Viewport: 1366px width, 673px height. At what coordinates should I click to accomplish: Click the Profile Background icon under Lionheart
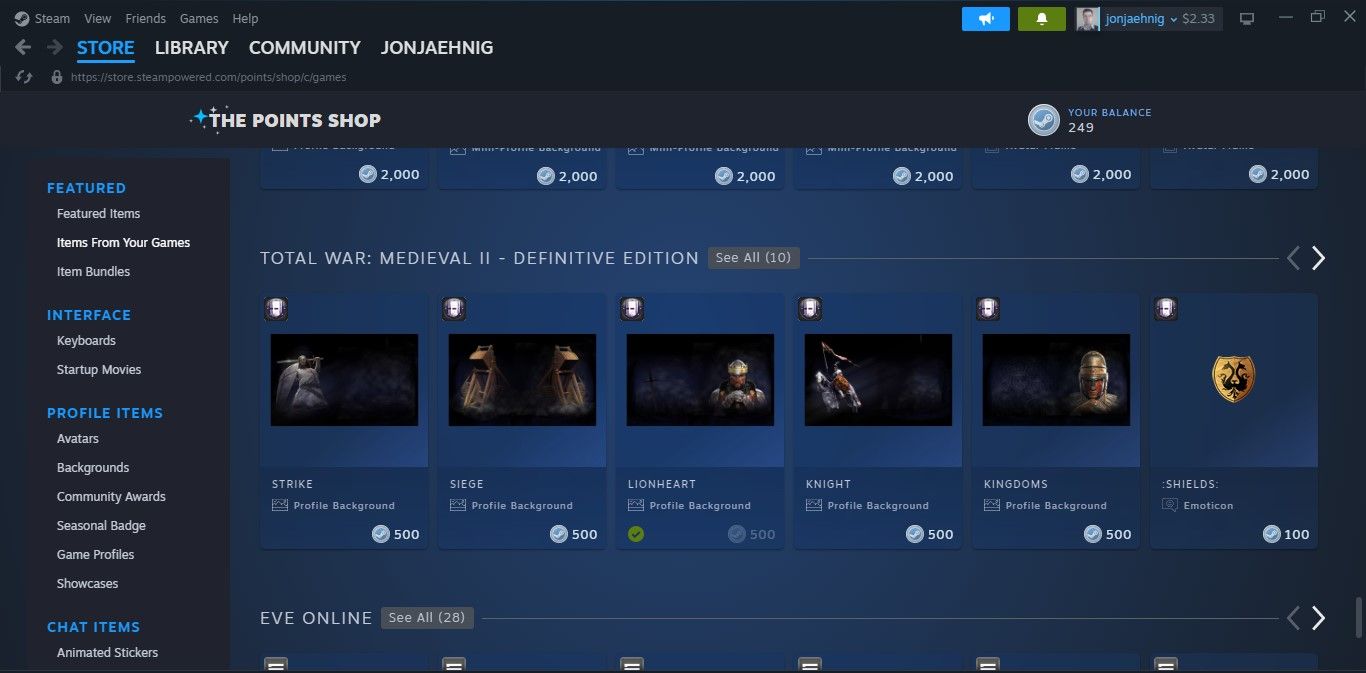(x=636, y=505)
